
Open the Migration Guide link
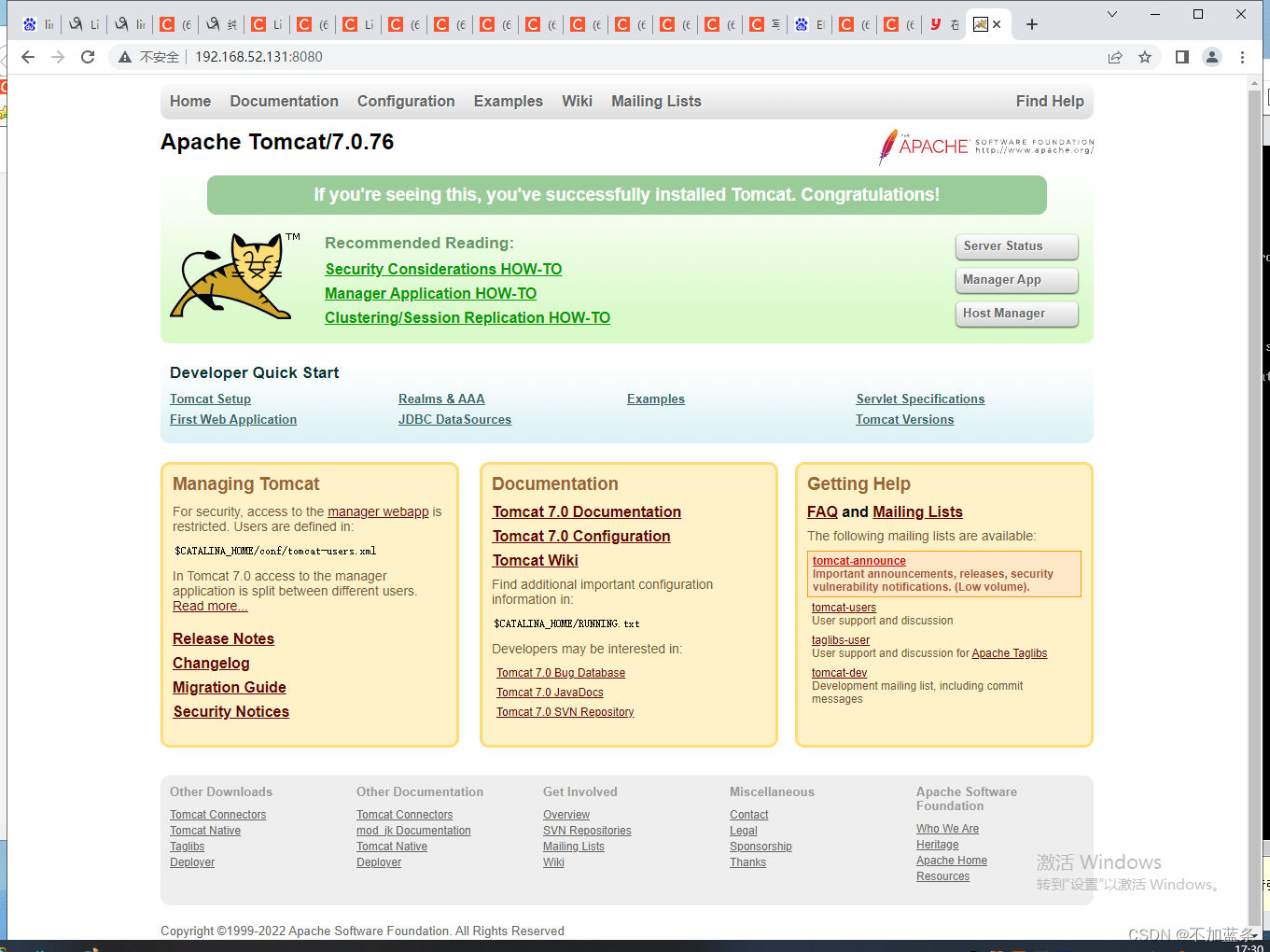click(x=230, y=687)
